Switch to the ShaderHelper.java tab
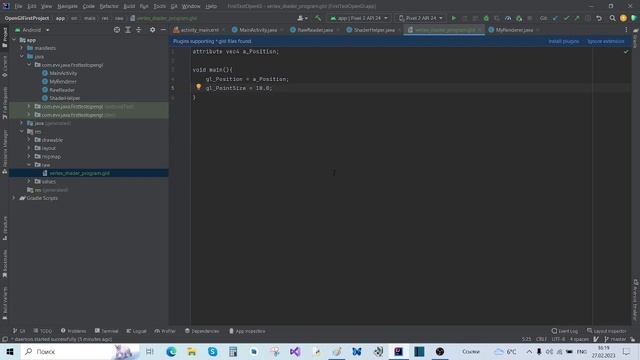This screenshot has height=360, width=640. click(373, 30)
